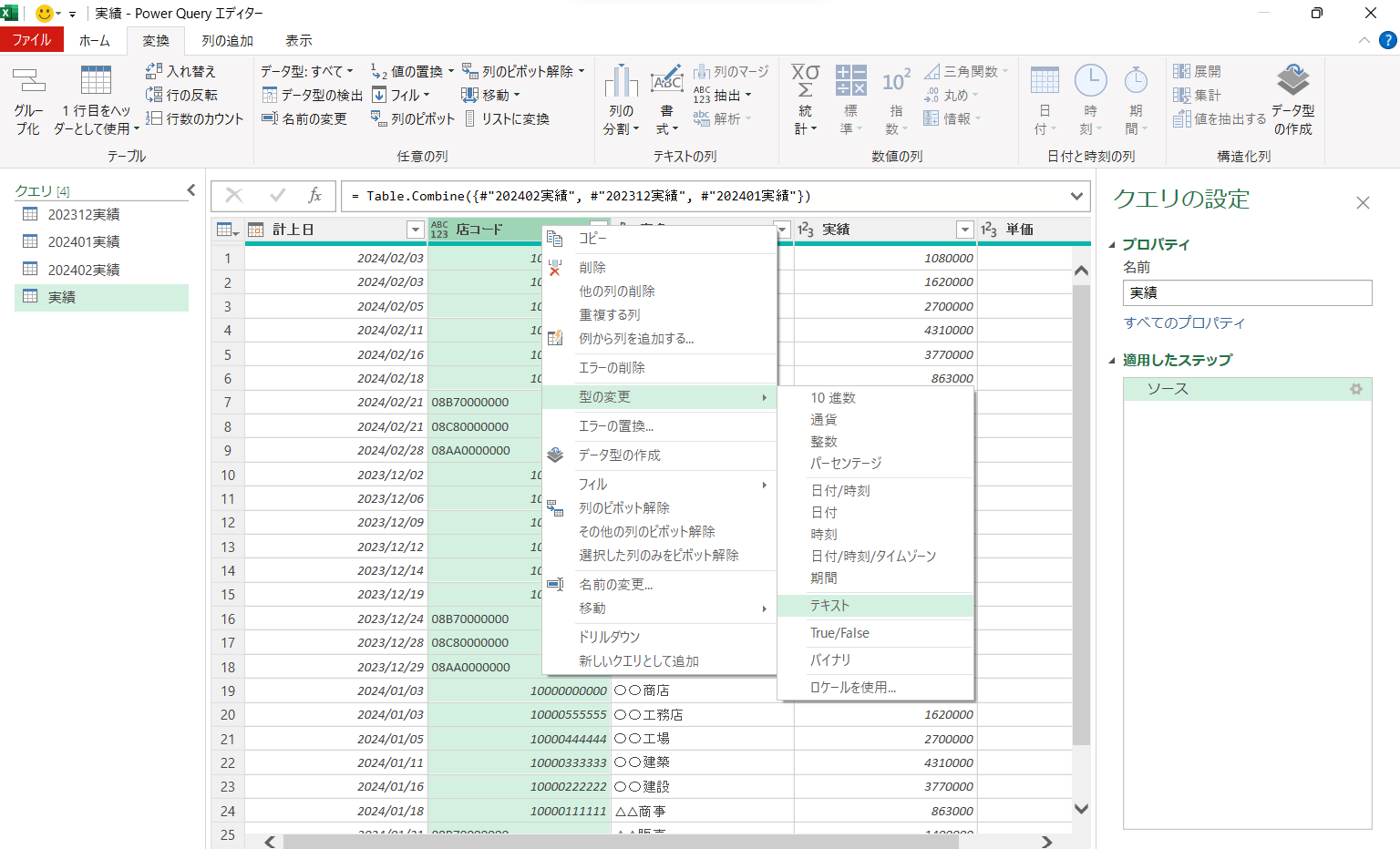Screen dimensions: 1400x849
Task: Switch to ホーム tab
Action: pyautogui.click(x=95, y=40)
